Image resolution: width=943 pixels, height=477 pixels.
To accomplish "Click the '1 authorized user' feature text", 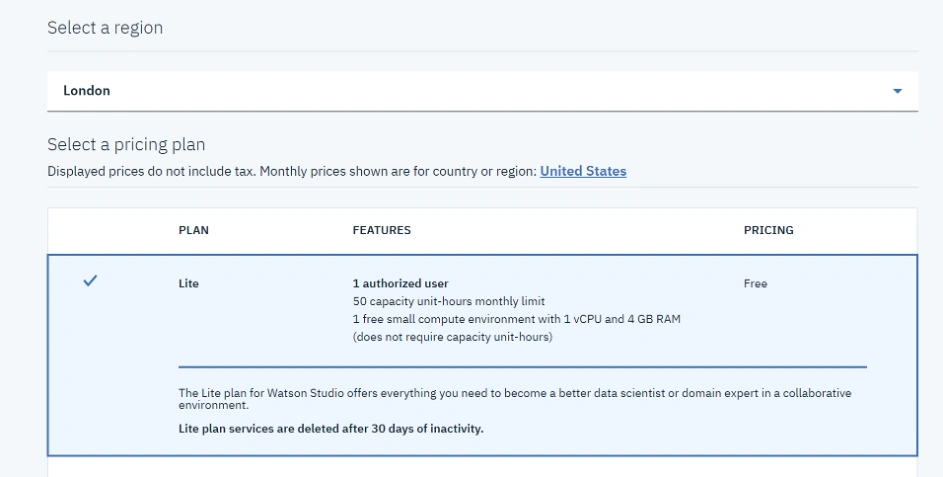I will [x=401, y=283].
